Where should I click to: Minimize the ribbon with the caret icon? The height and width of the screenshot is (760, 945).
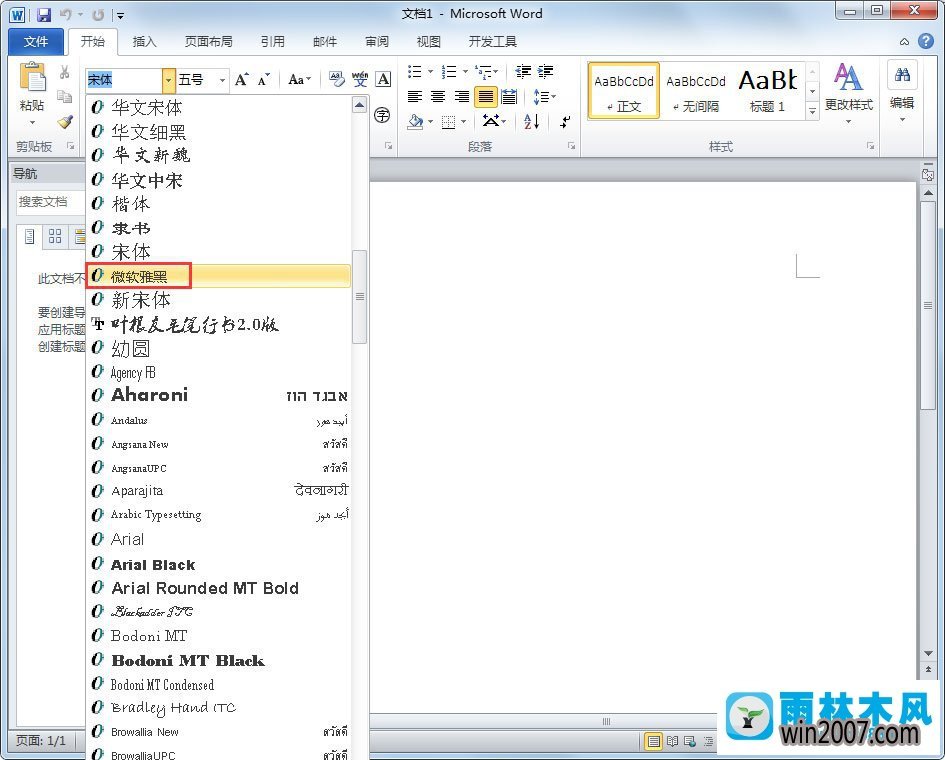(905, 42)
